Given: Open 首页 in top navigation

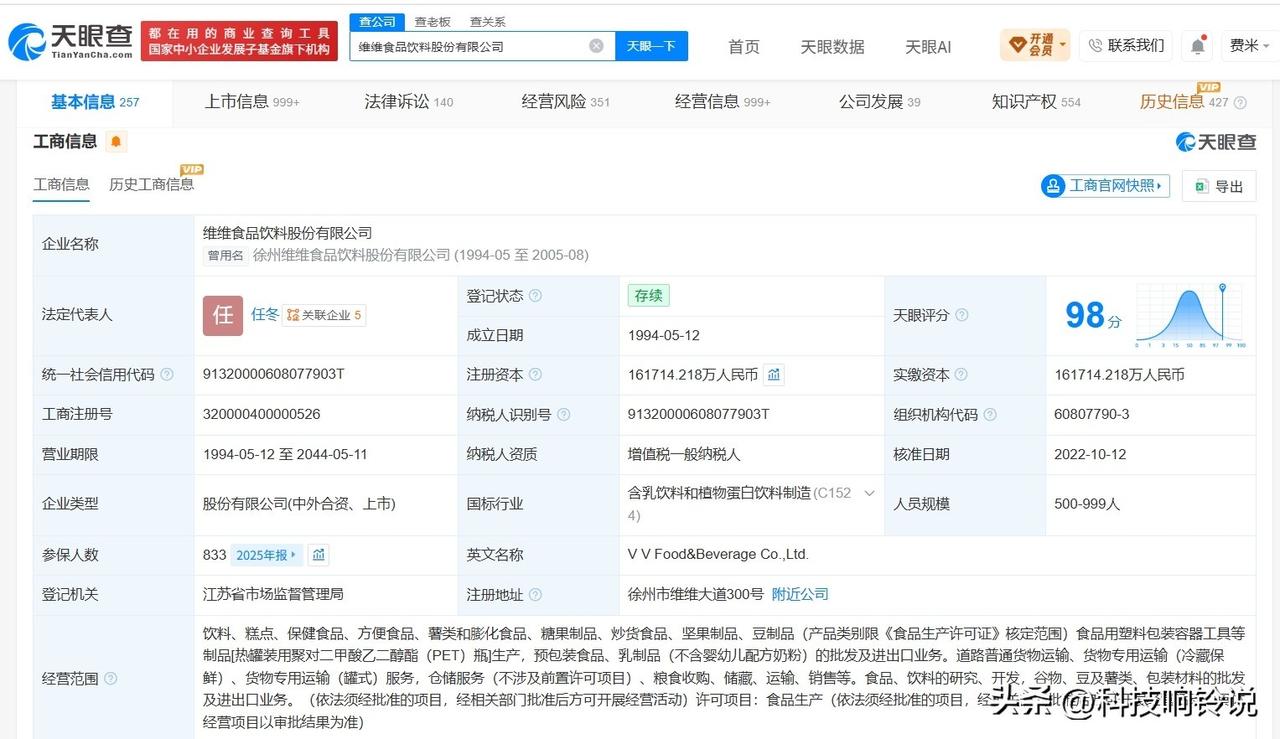Looking at the screenshot, I should (744, 47).
